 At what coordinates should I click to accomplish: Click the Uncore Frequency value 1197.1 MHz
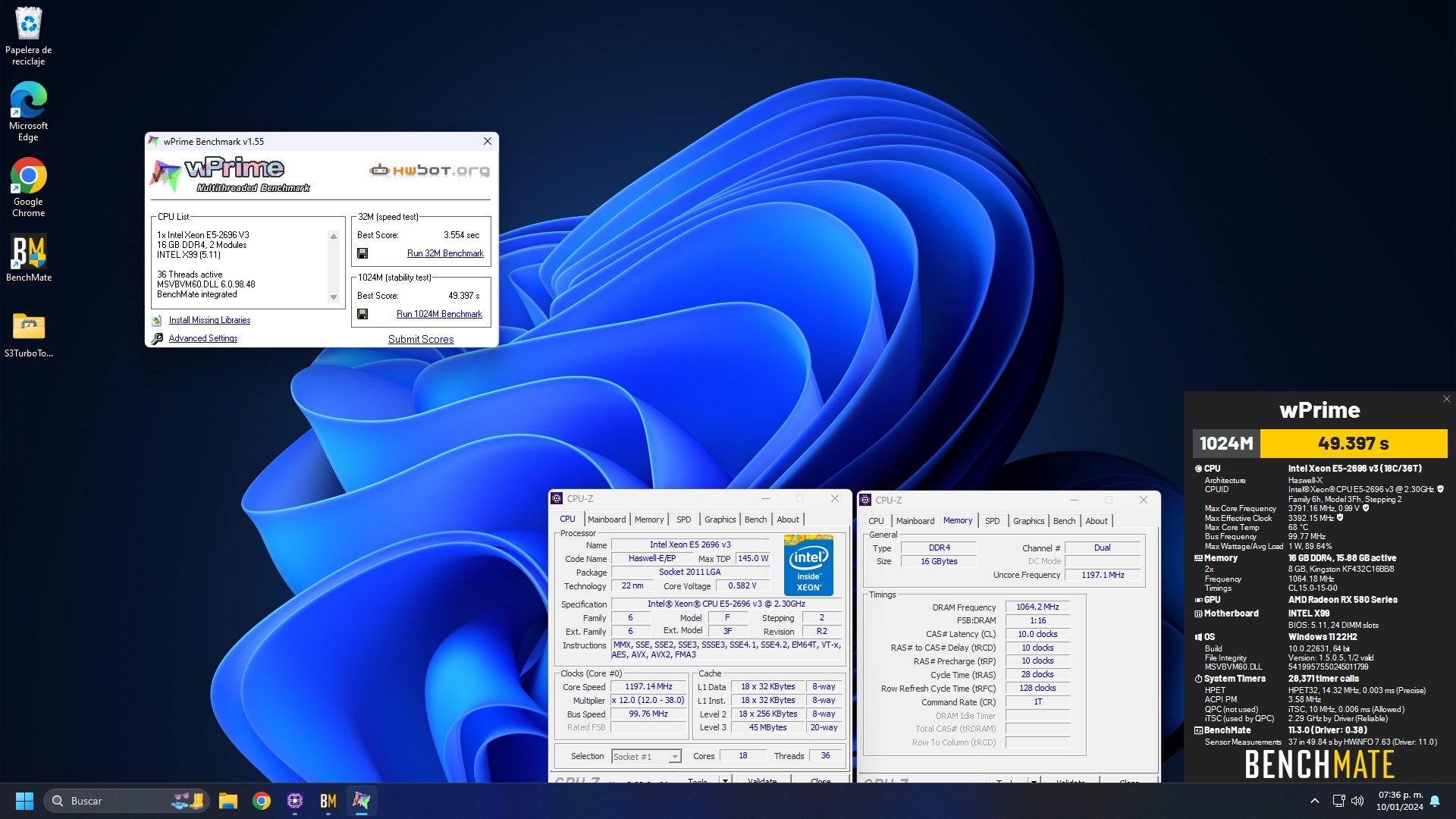coord(1103,576)
